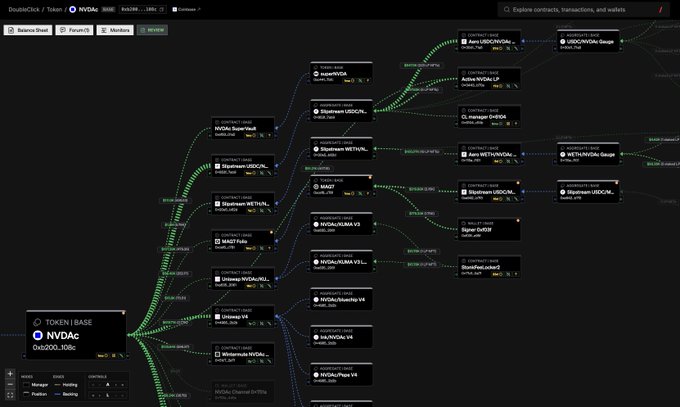
Task: Open the Monitors panel
Action: click(115, 30)
